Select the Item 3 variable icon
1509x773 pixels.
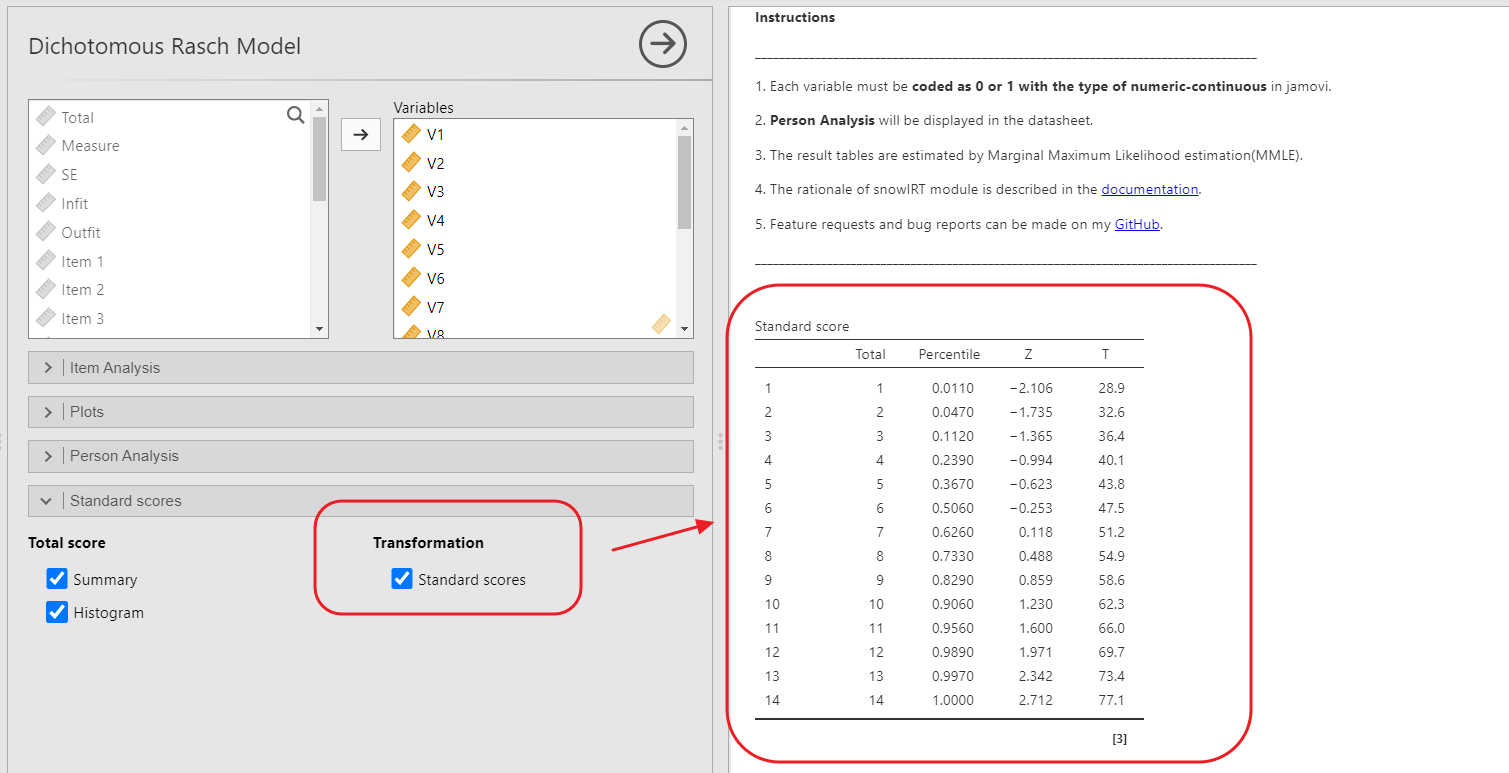click(x=46, y=318)
